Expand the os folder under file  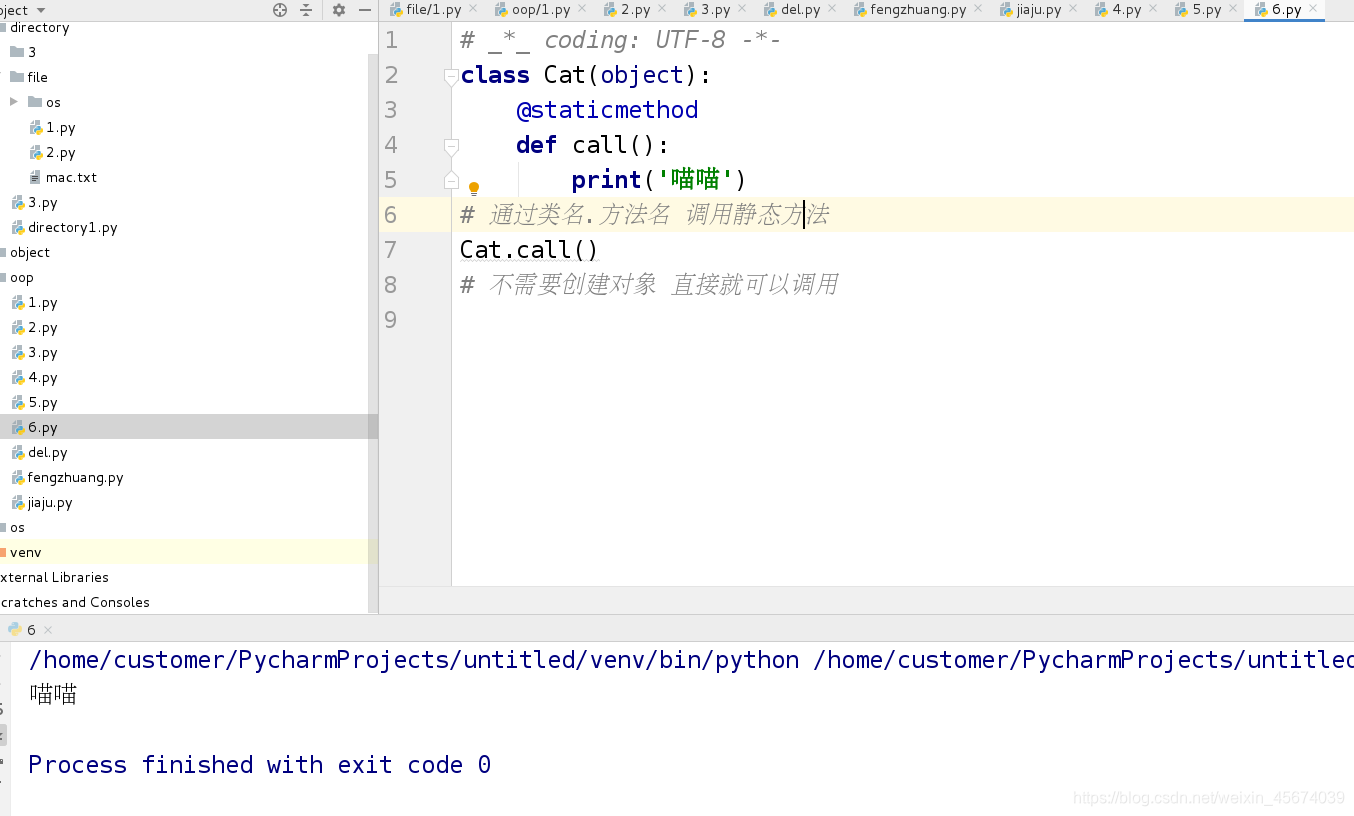click(x=14, y=102)
